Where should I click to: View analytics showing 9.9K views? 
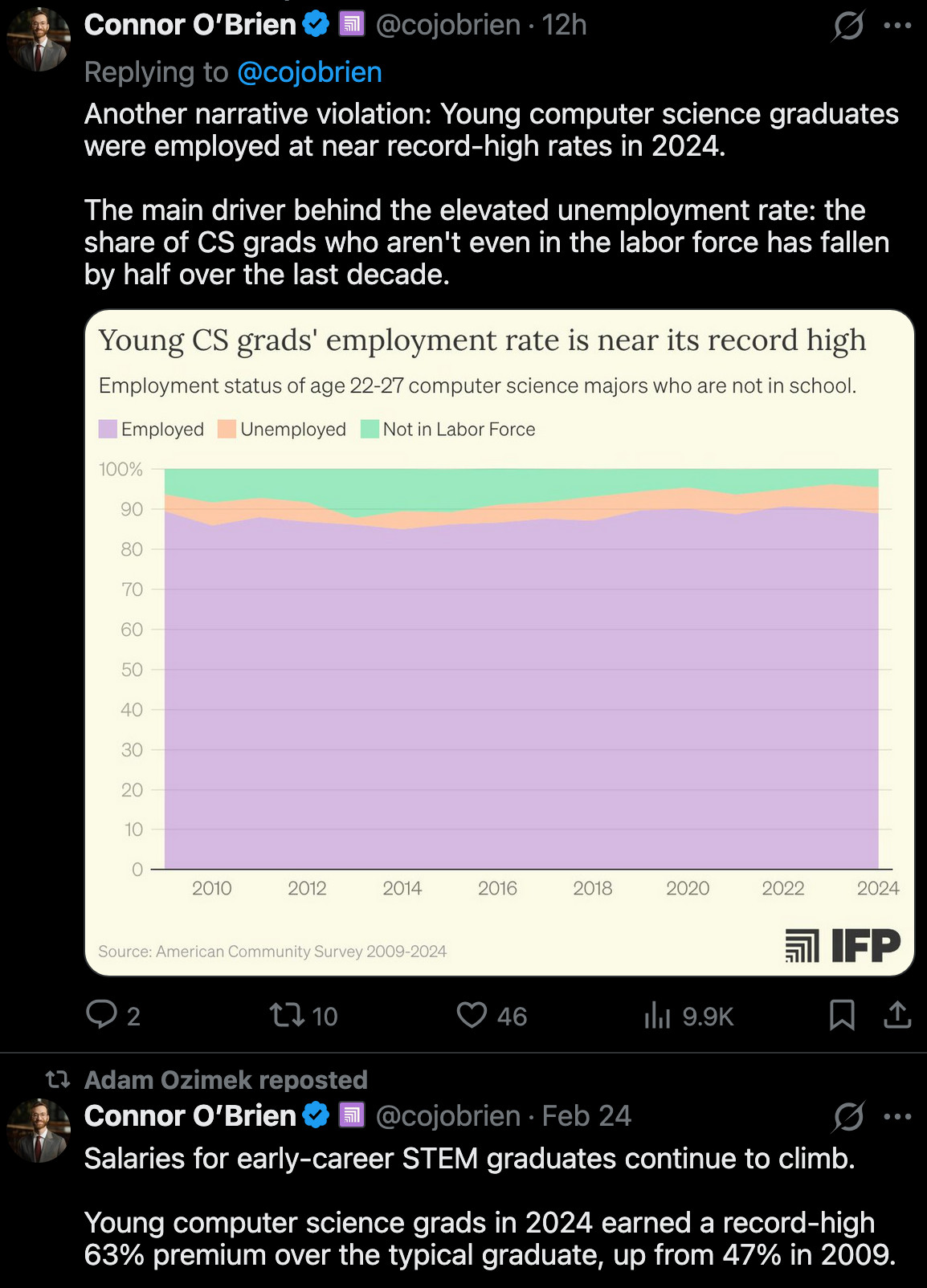(656, 1016)
